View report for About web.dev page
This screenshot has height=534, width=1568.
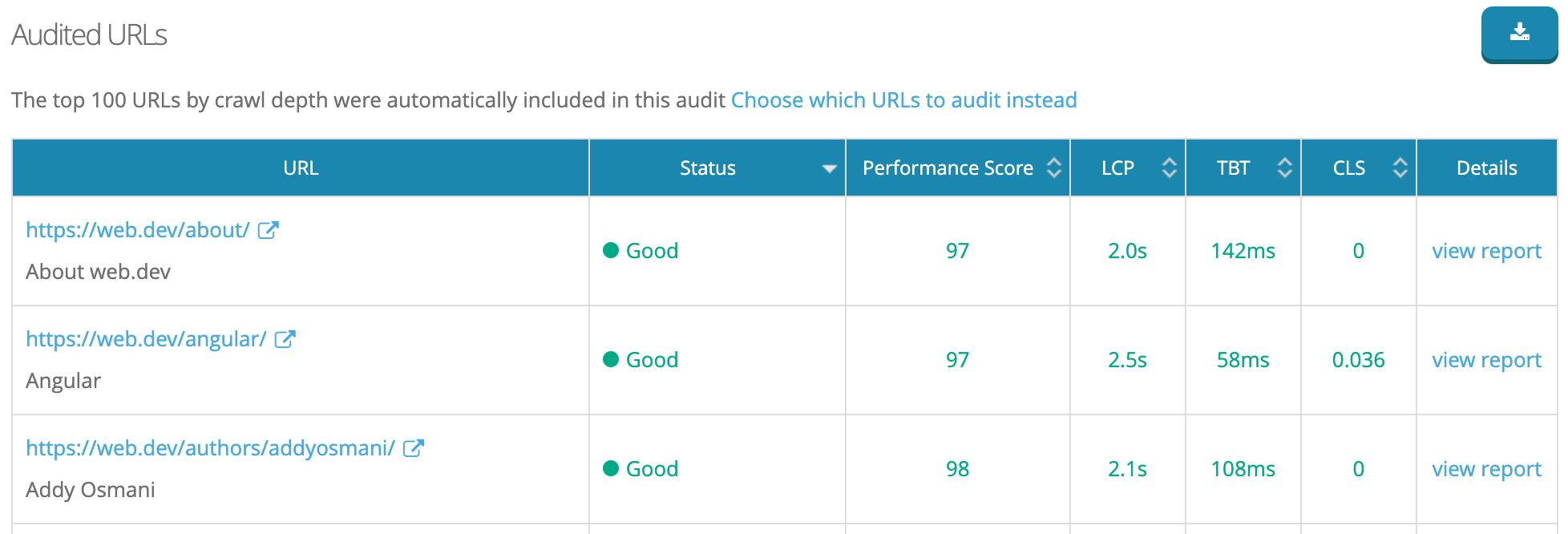[1486, 251]
